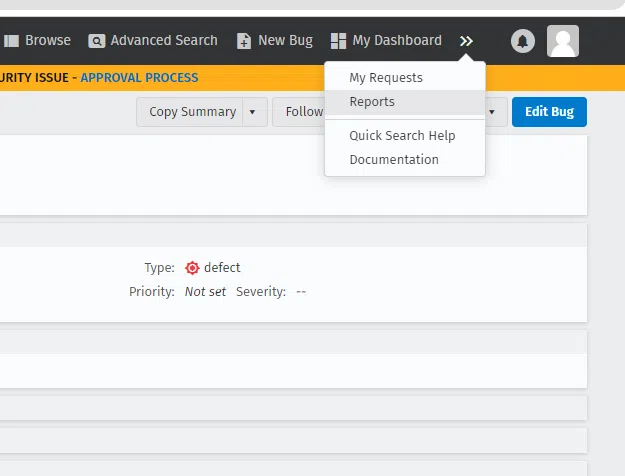Click the Follow button
Screen dimensions: 625x476
click(x=303, y=112)
